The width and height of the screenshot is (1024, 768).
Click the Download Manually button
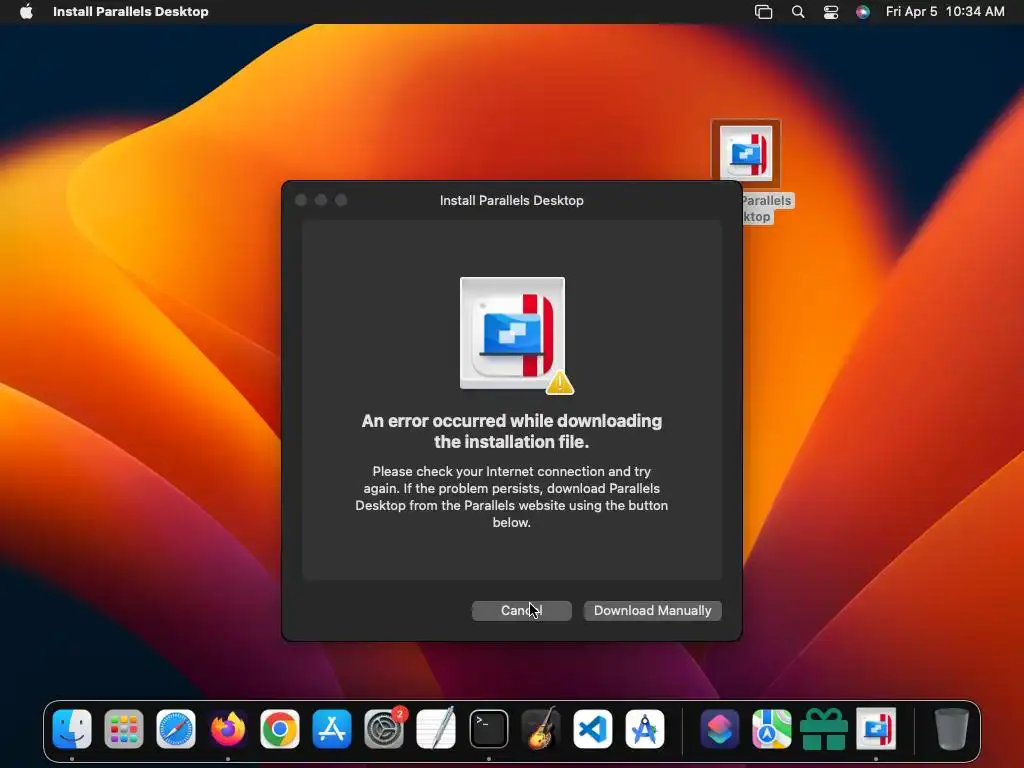[x=652, y=611]
